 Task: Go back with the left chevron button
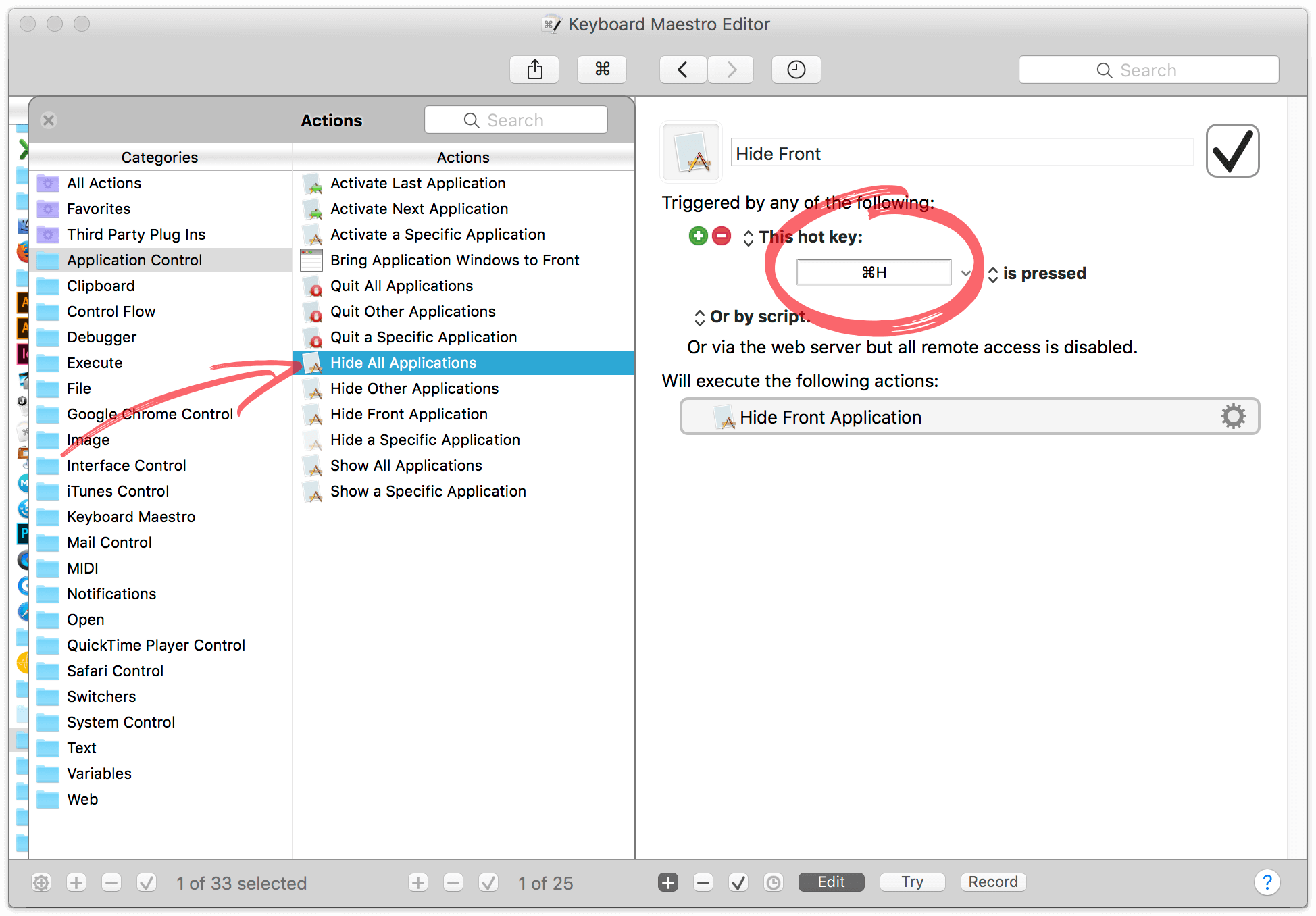pyautogui.click(x=683, y=70)
